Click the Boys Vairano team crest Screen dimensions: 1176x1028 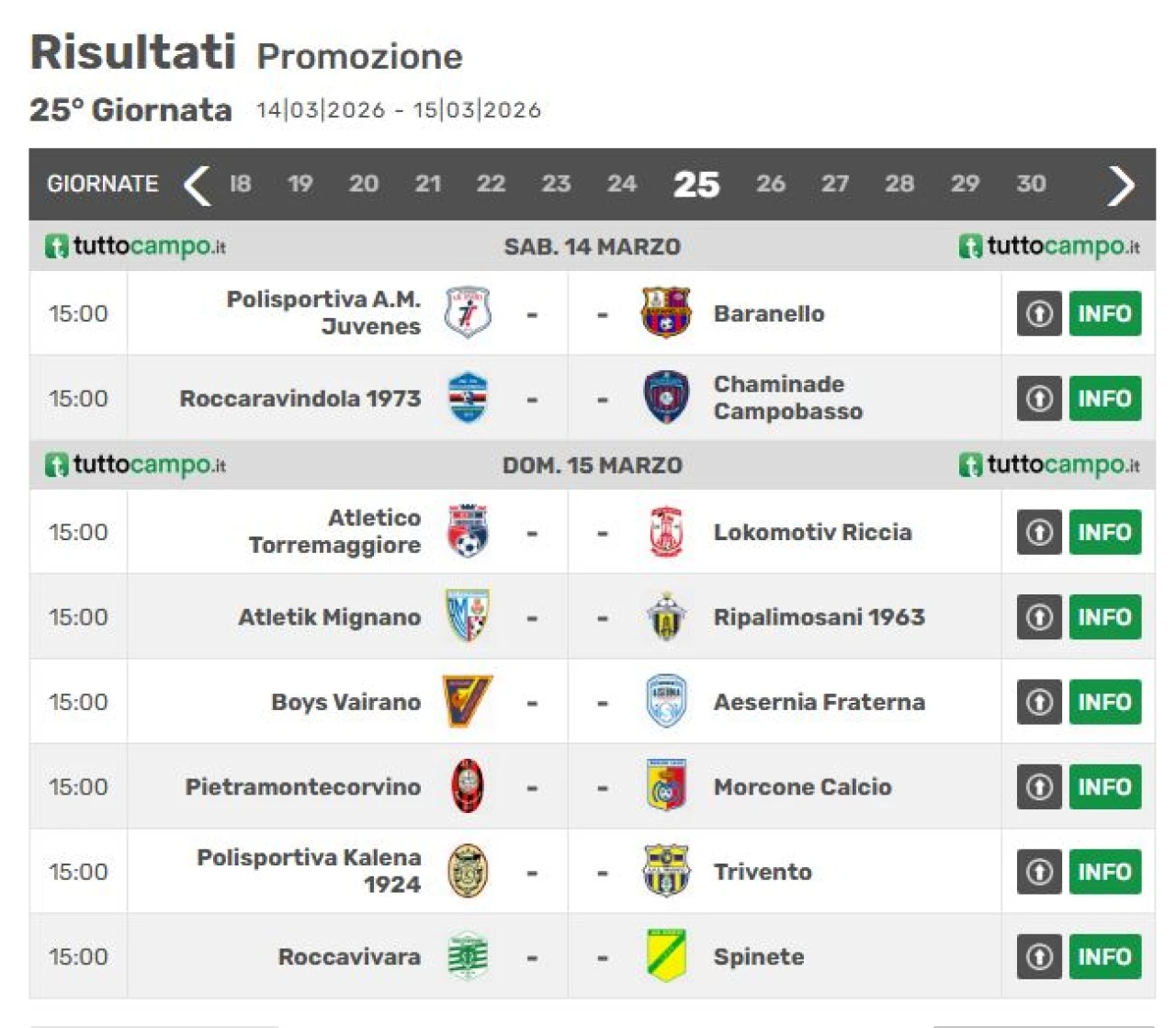tap(468, 702)
